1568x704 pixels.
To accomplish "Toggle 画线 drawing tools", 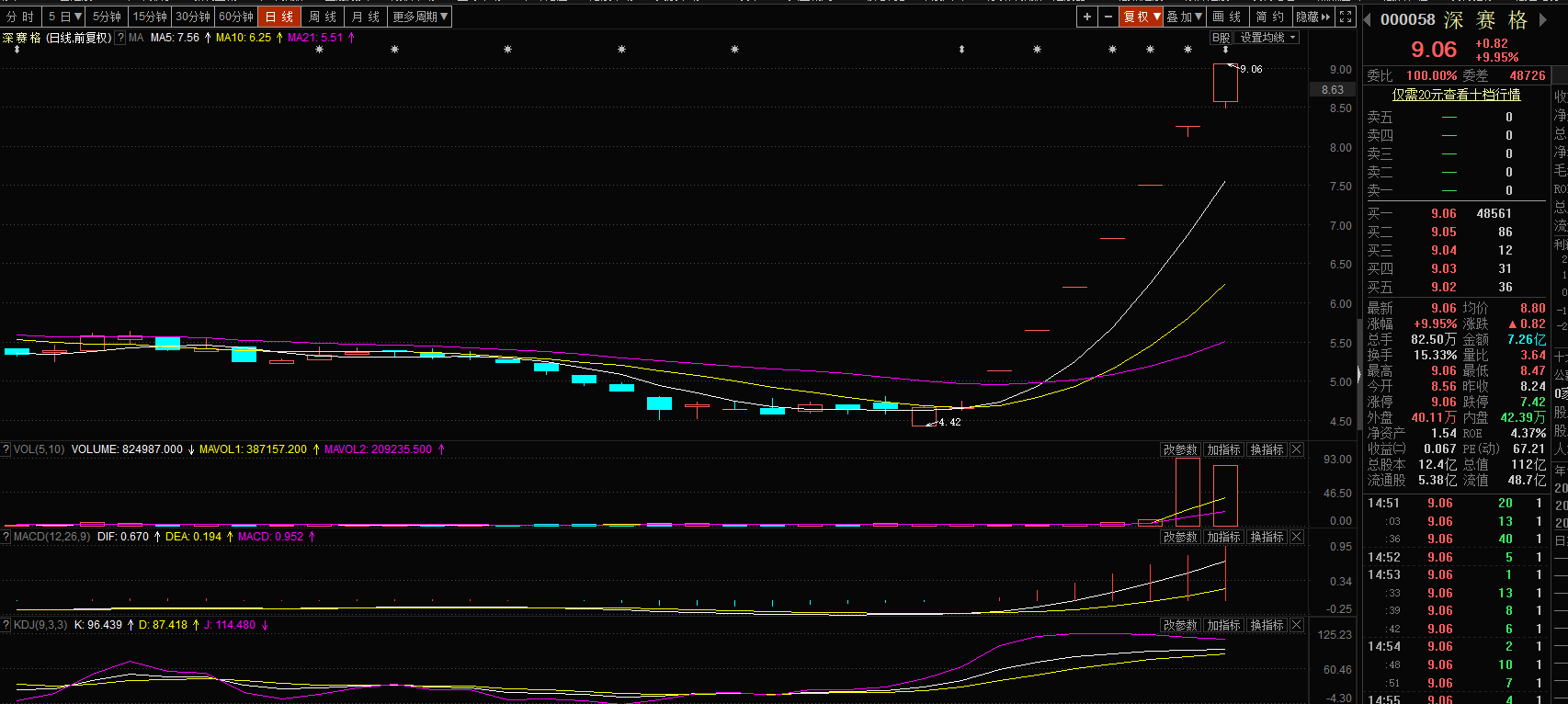I will click(x=1227, y=17).
